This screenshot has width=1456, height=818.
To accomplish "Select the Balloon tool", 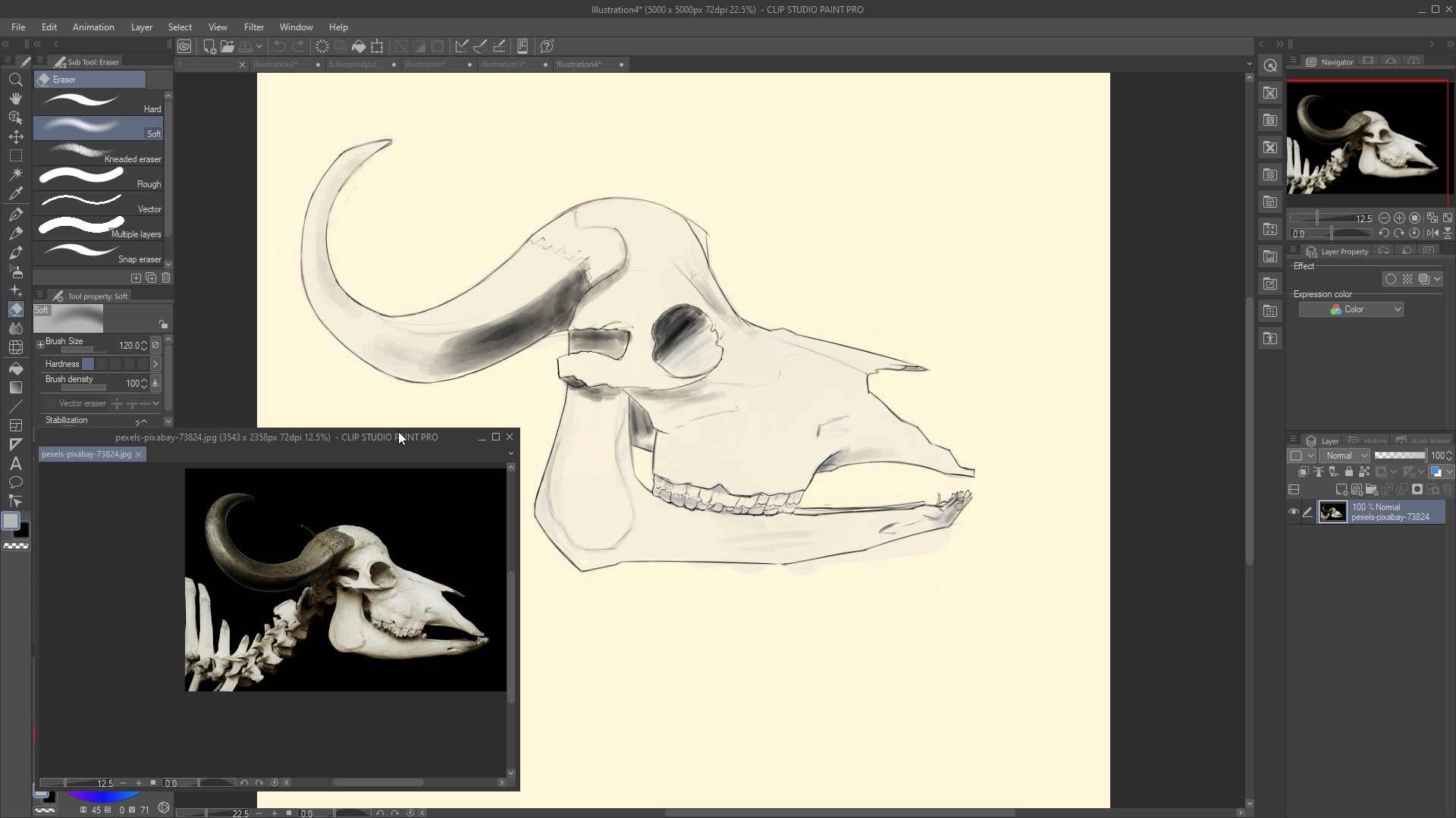I will (x=15, y=483).
